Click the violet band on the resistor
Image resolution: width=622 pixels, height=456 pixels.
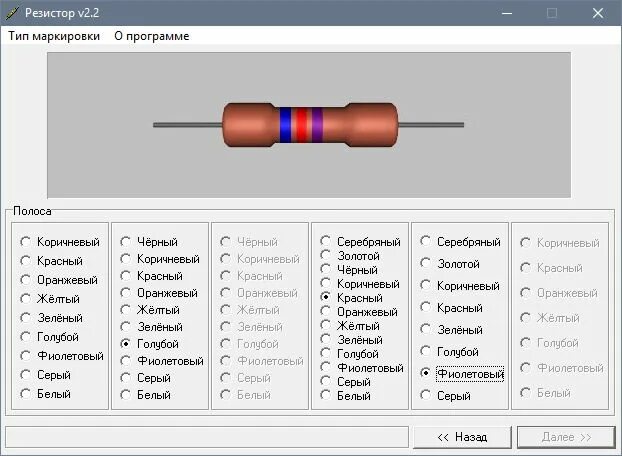(317, 125)
